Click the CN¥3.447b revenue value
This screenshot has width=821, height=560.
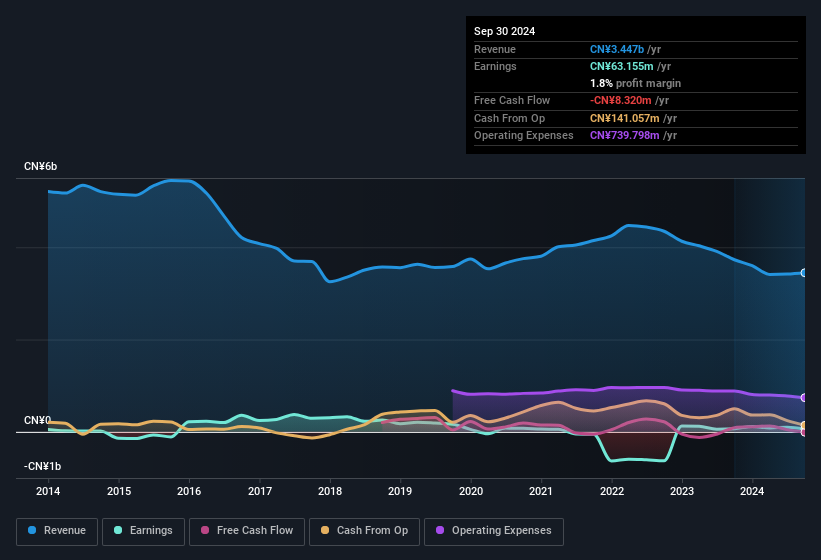(x=617, y=49)
